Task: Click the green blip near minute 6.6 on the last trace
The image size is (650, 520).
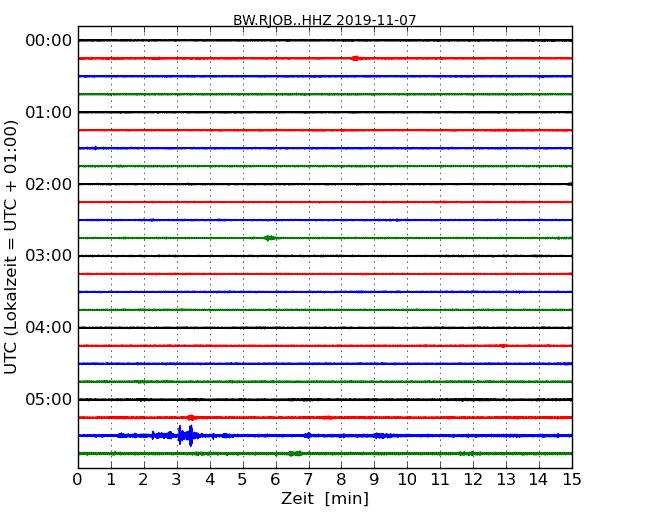Action: pos(295,454)
